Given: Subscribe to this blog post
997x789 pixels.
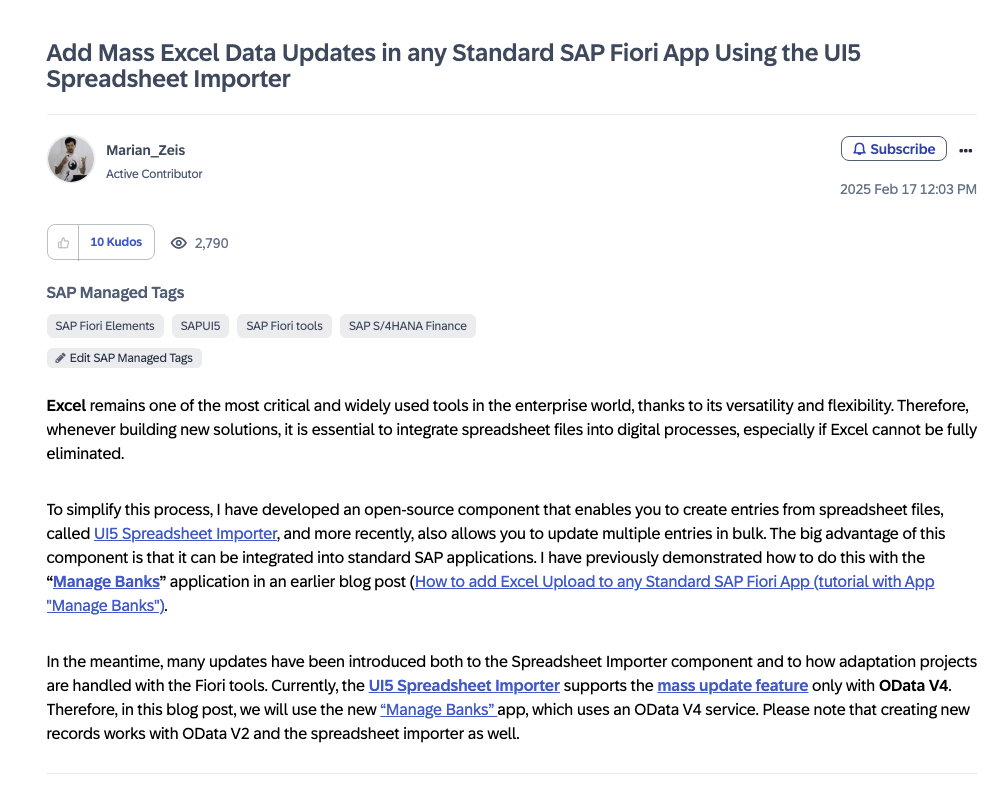Looking at the screenshot, I should pyautogui.click(x=893, y=149).
